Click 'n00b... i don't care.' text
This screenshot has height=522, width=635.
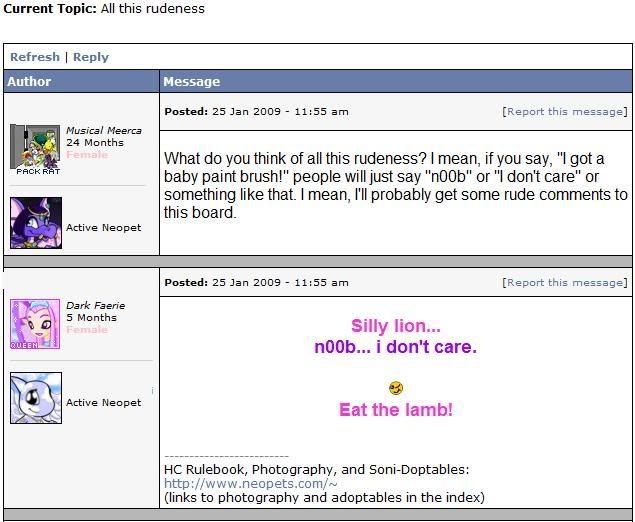[396, 347]
